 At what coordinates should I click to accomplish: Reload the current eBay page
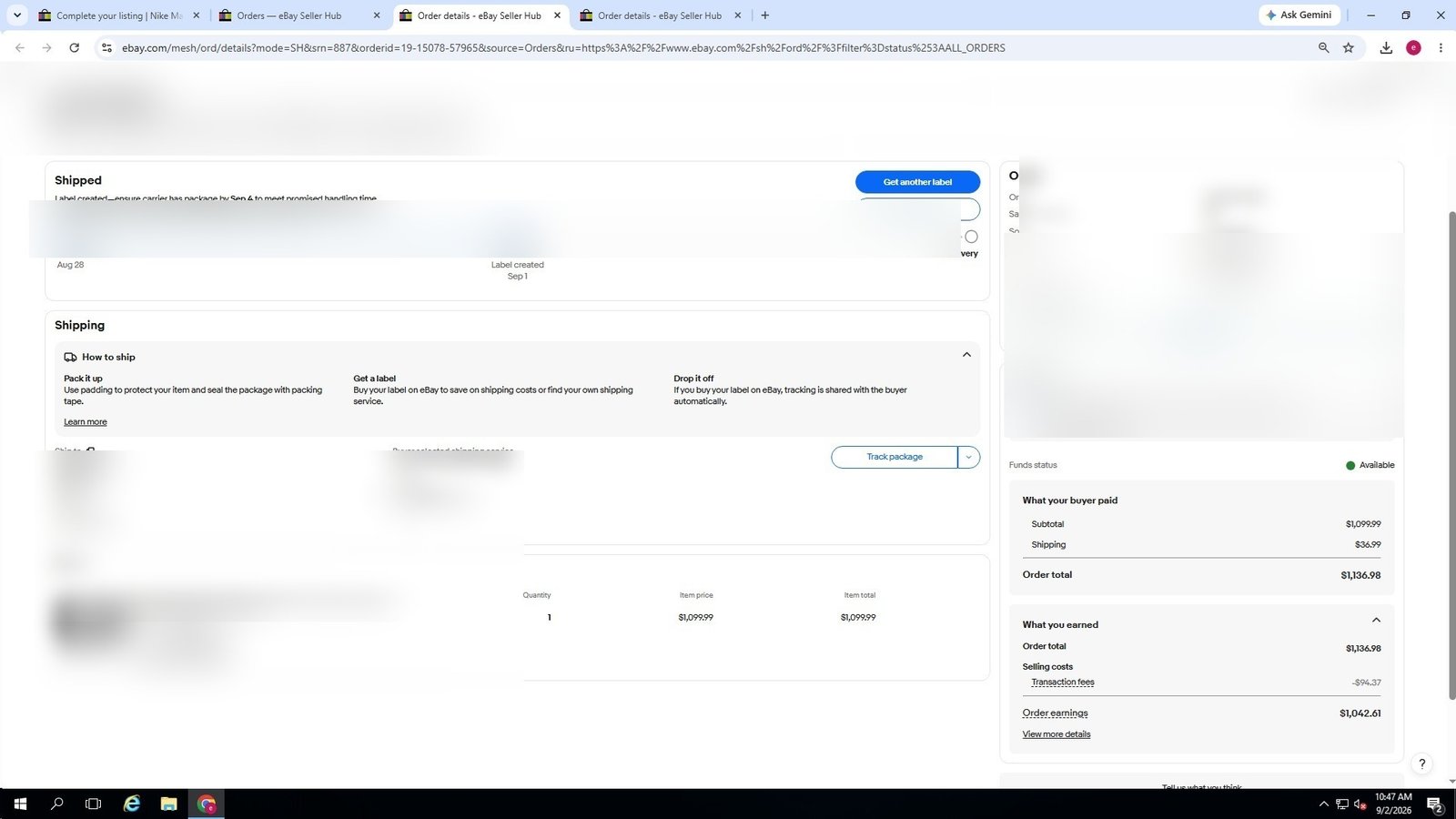(x=75, y=47)
